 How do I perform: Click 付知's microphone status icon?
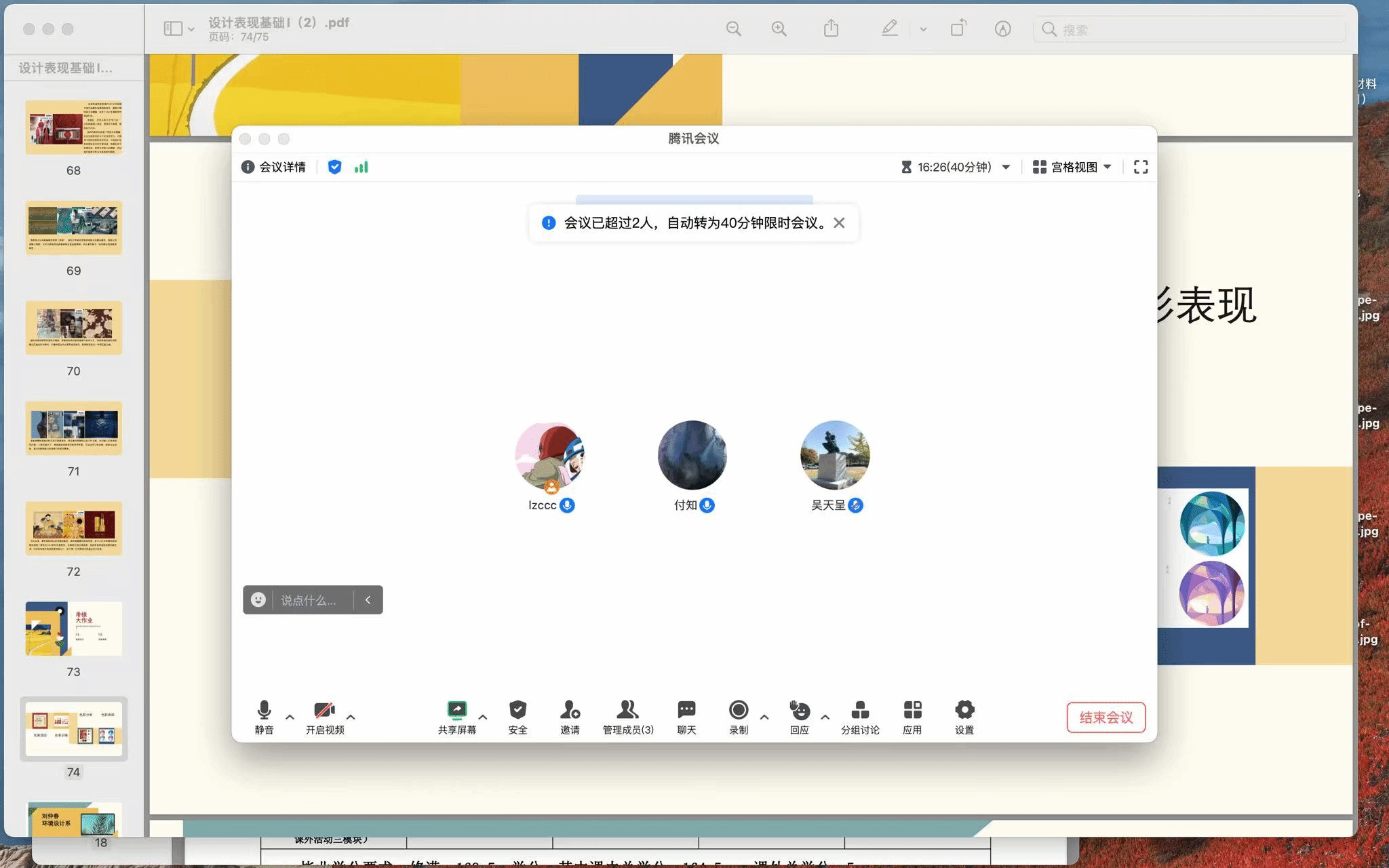[707, 505]
